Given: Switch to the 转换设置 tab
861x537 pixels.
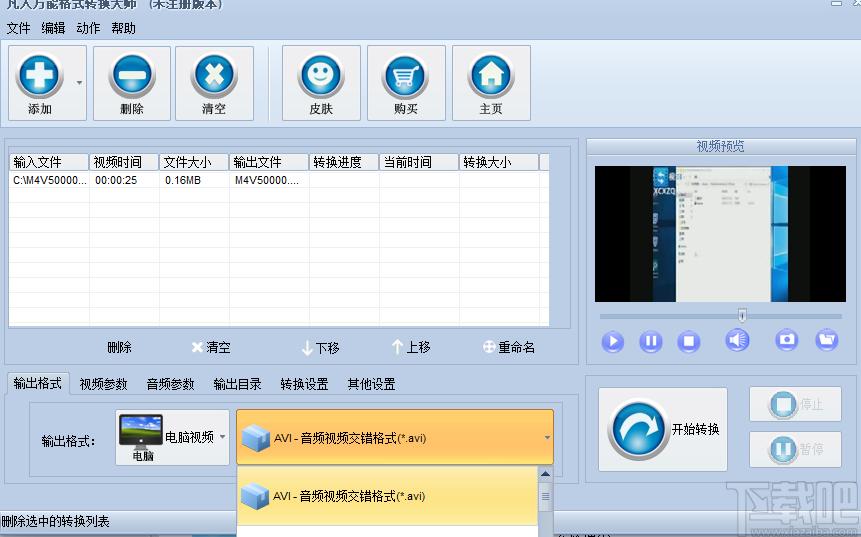Looking at the screenshot, I should pyautogui.click(x=304, y=384).
